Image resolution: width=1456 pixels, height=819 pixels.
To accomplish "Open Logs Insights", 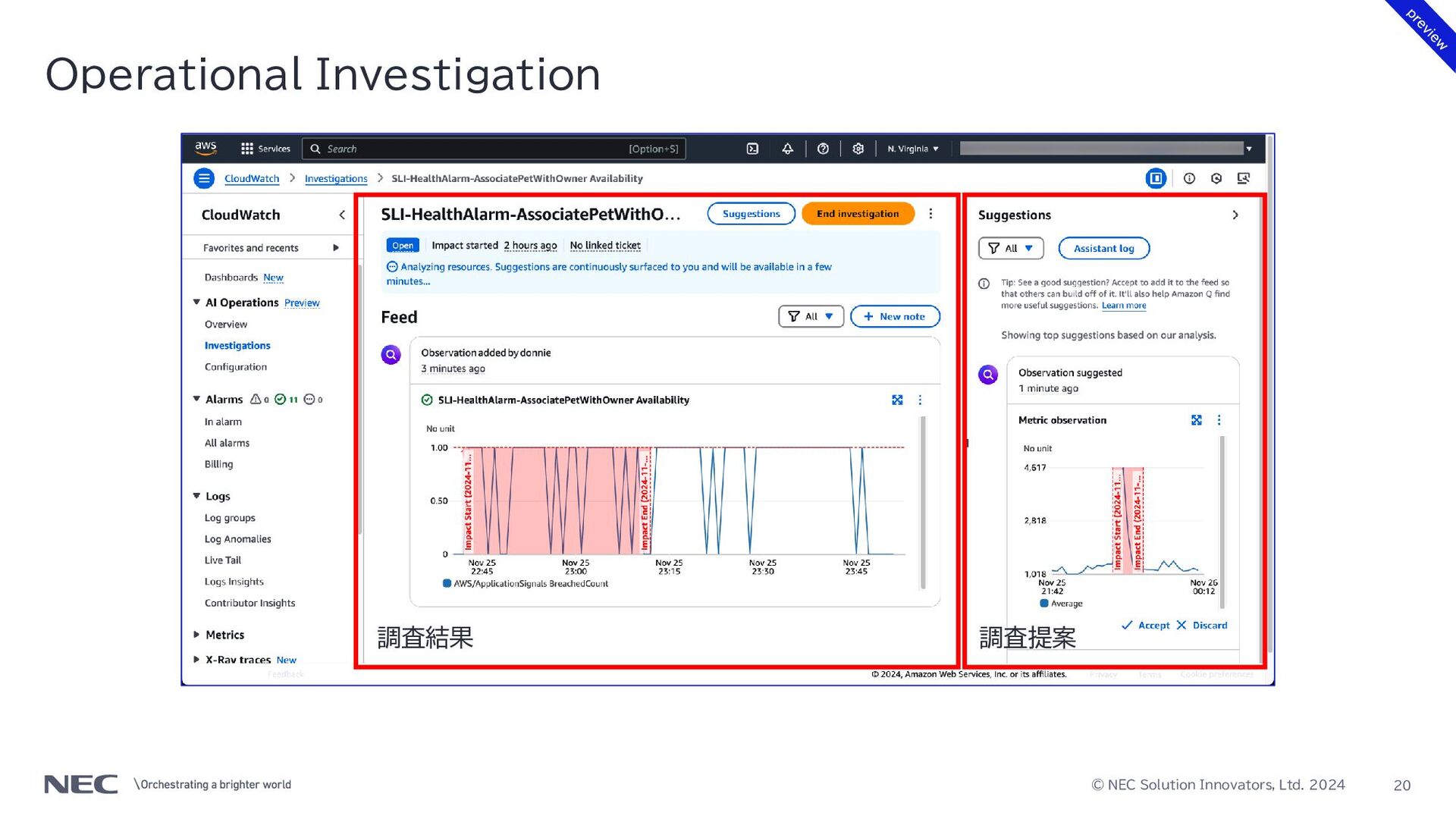I will pos(234,582).
